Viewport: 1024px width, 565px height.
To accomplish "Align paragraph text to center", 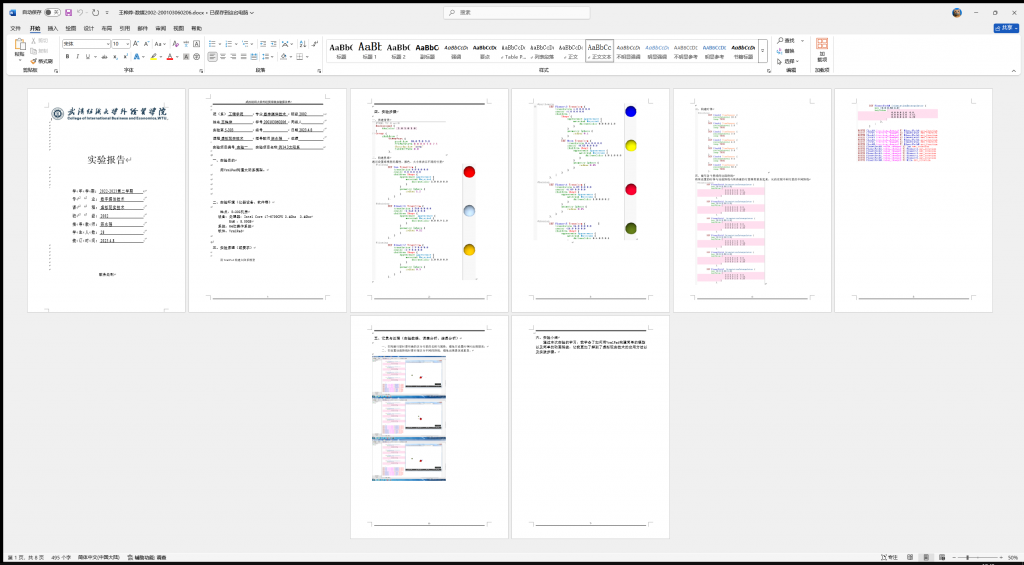I will (x=224, y=57).
